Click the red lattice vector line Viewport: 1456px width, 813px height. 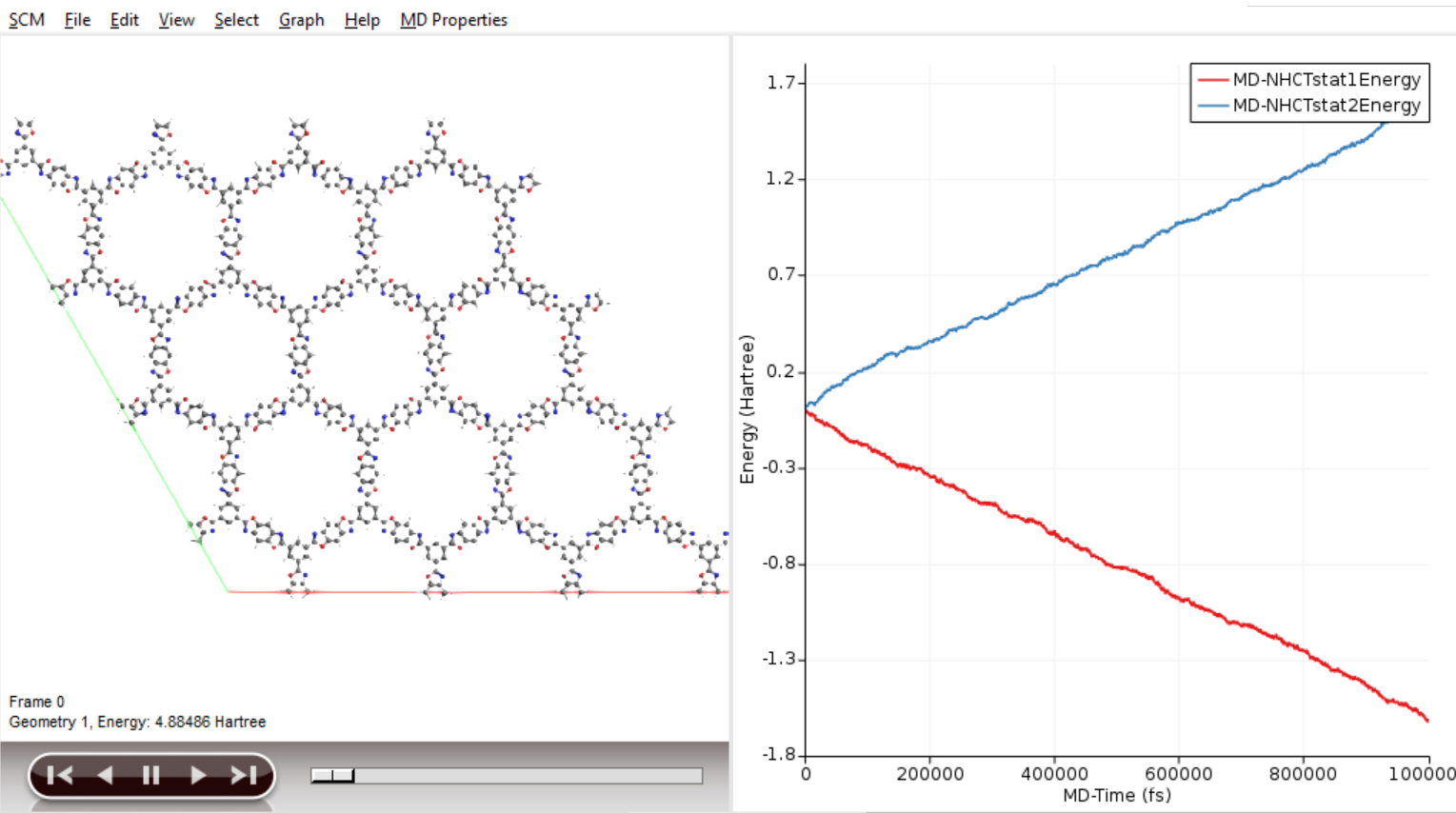pyautogui.click(x=478, y=592)
